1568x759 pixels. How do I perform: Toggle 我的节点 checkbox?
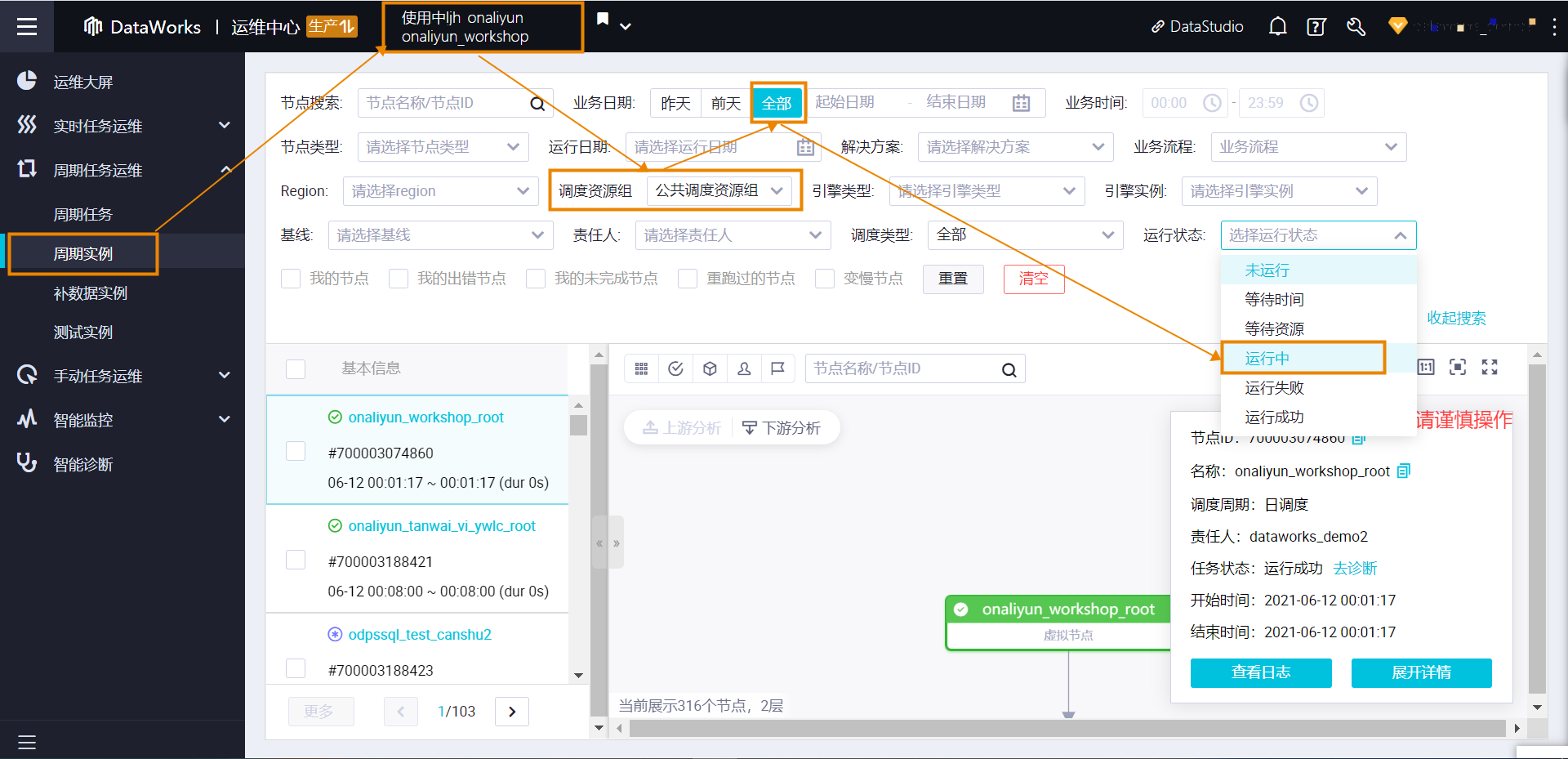[x=291, y=279]
